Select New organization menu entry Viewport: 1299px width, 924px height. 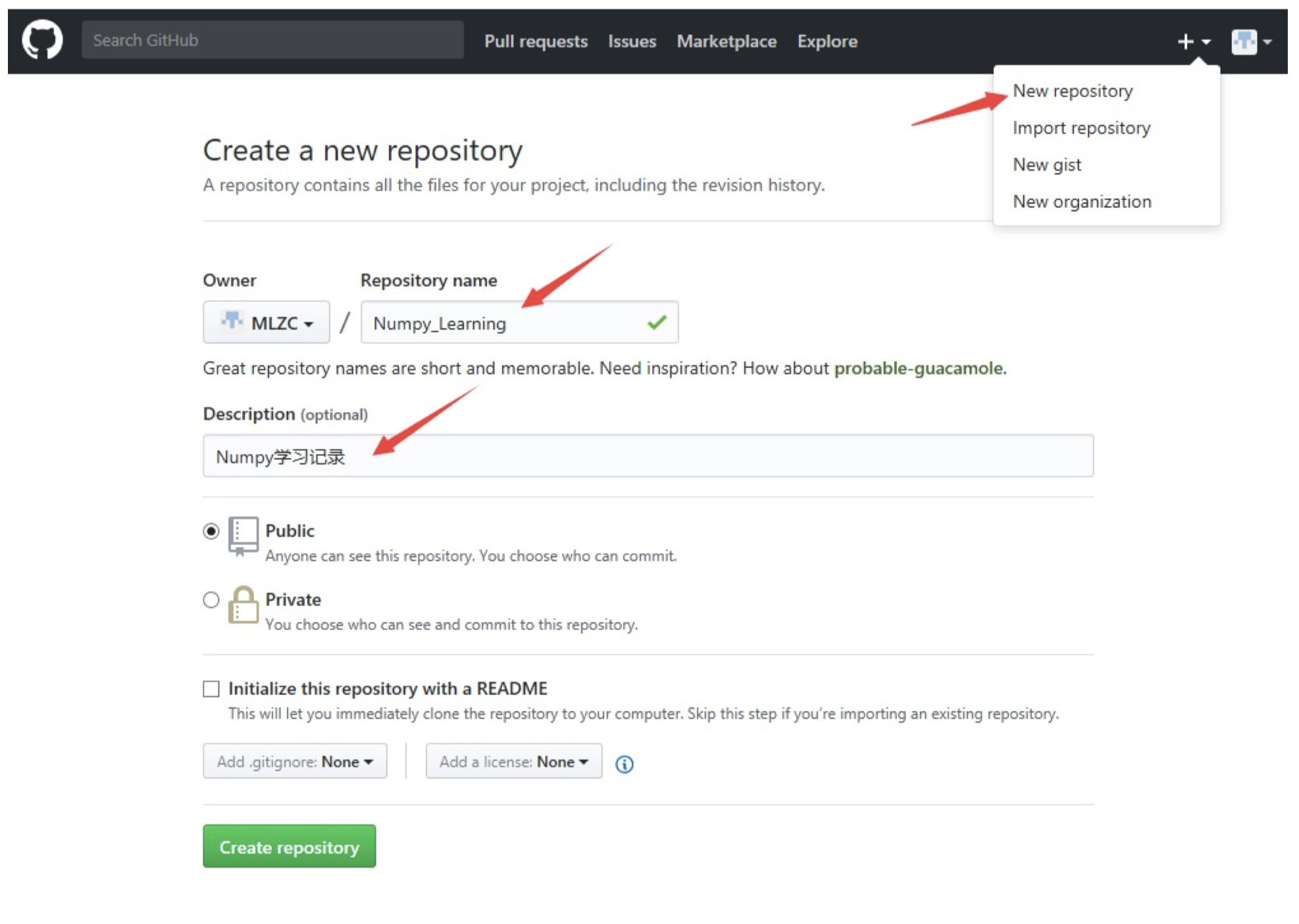pos(1082,201)
